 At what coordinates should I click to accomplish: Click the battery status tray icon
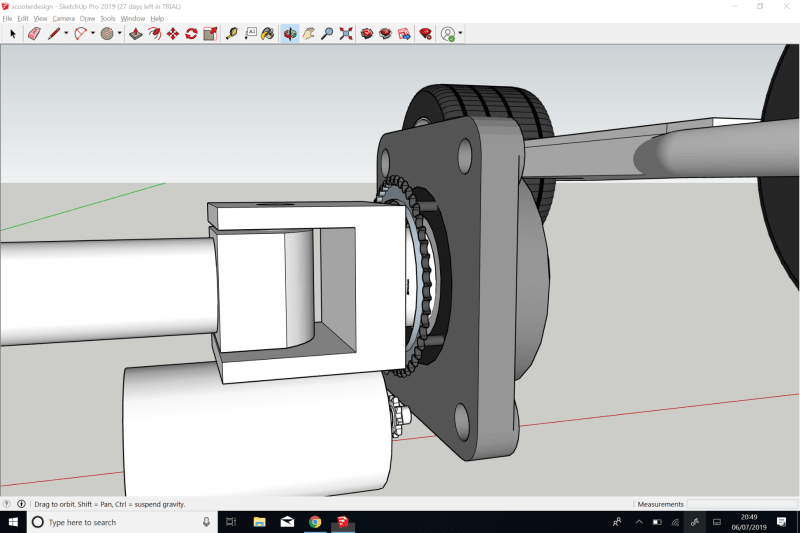(657, 522)
